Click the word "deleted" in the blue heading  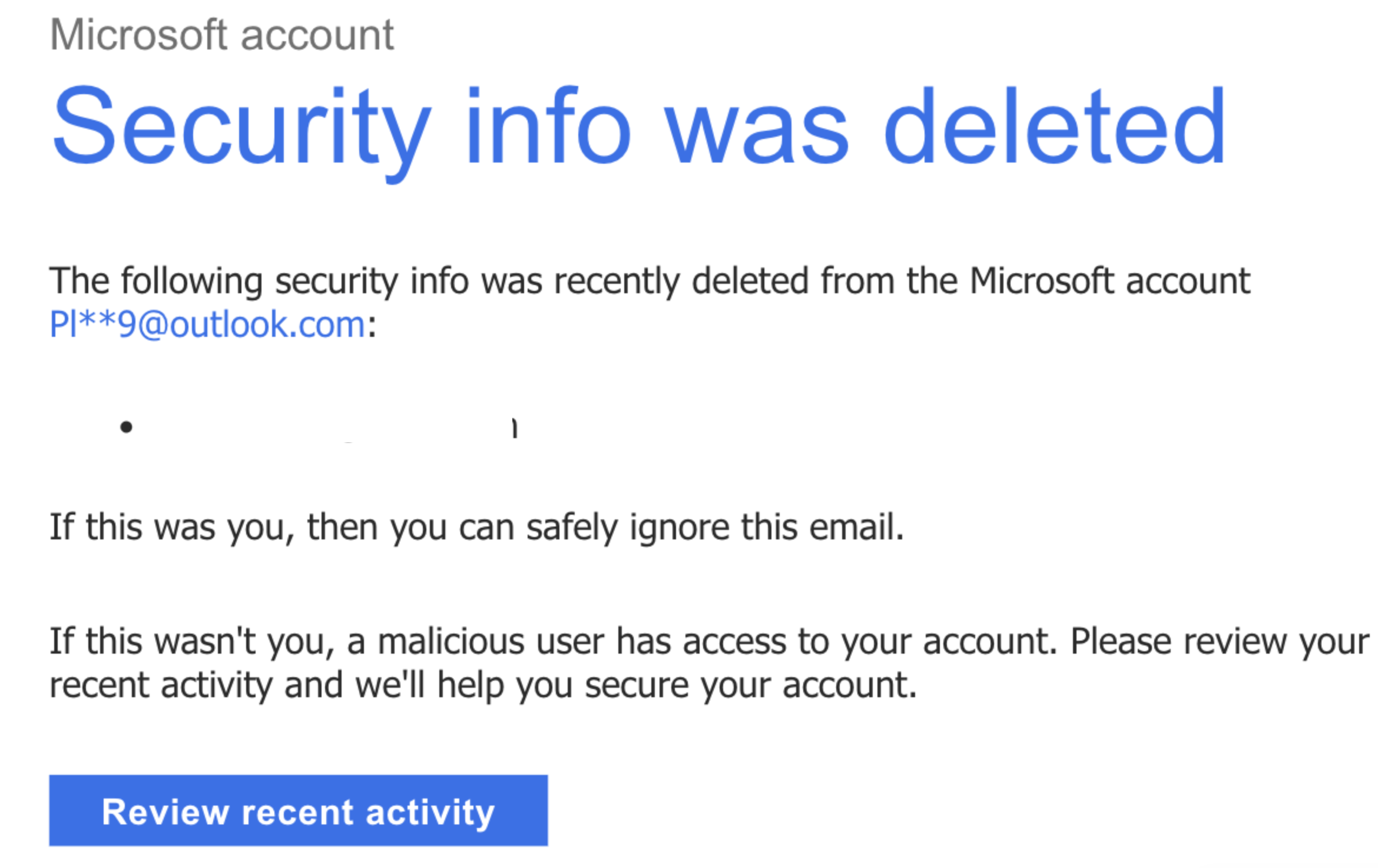click(x=1055, y=125)
